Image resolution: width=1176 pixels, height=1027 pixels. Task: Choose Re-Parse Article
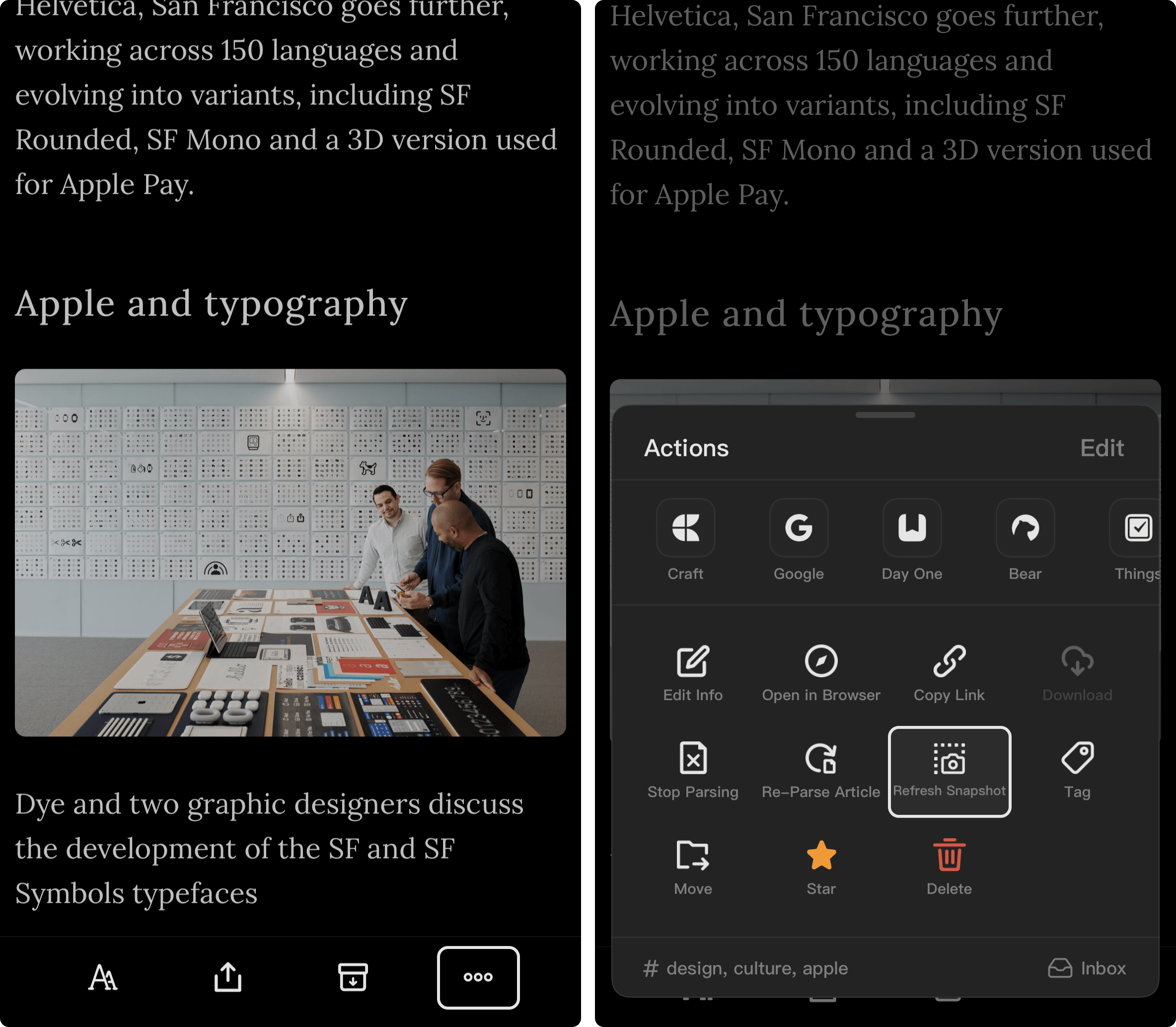point(821,771)
